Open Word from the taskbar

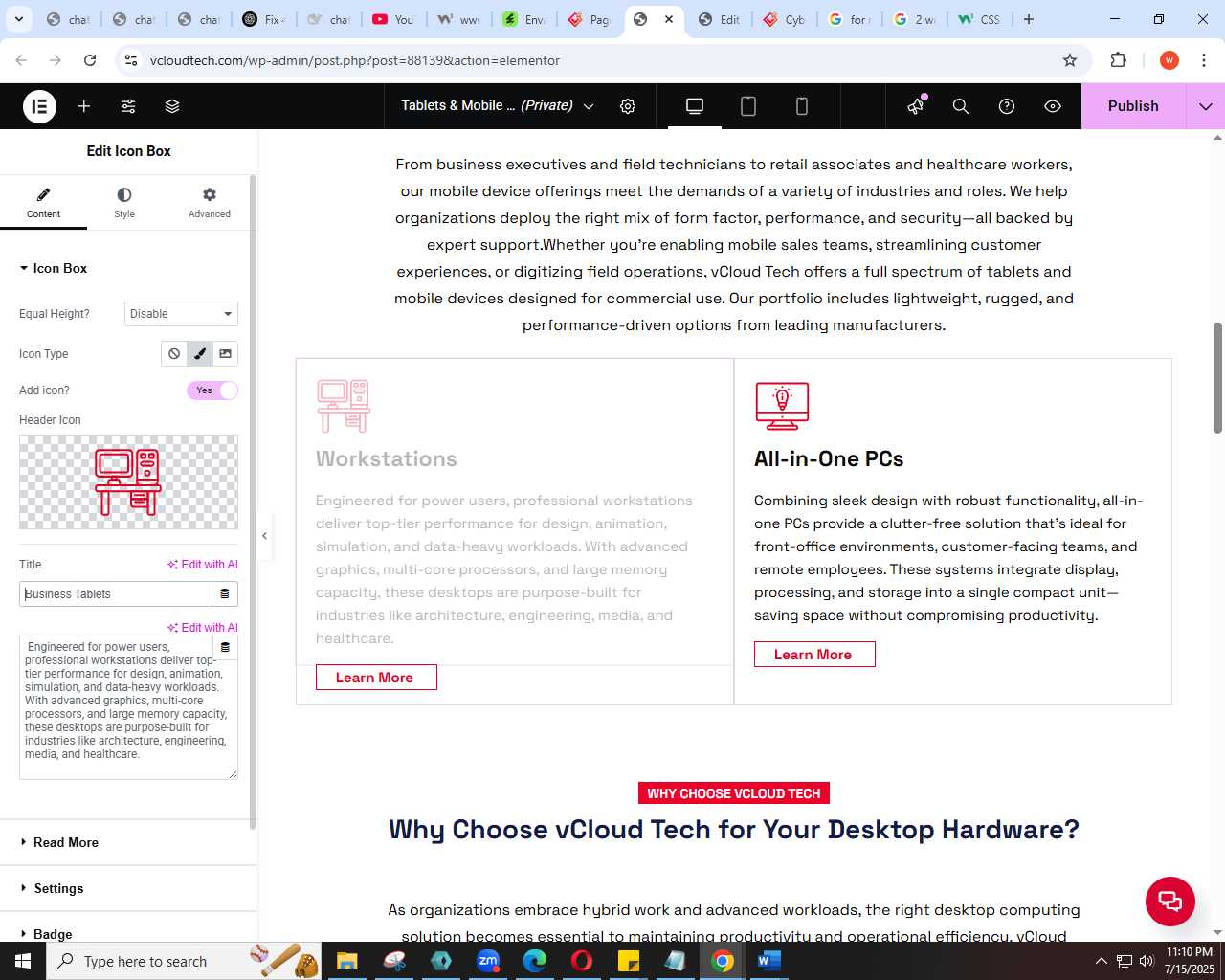pyautogui.click(x=769, y=961)
